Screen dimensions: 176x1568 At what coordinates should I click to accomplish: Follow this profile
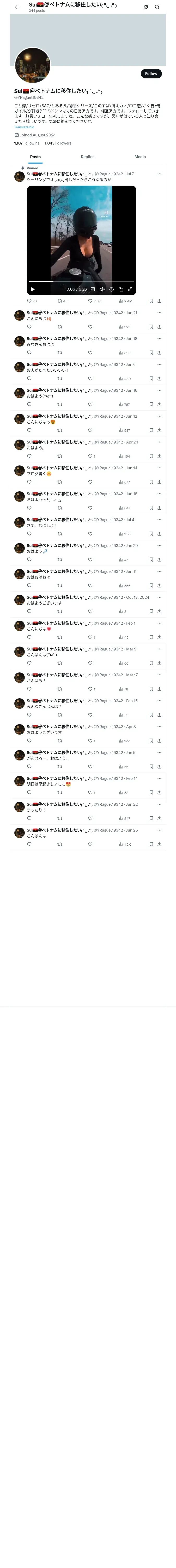[x=151, y=74]
